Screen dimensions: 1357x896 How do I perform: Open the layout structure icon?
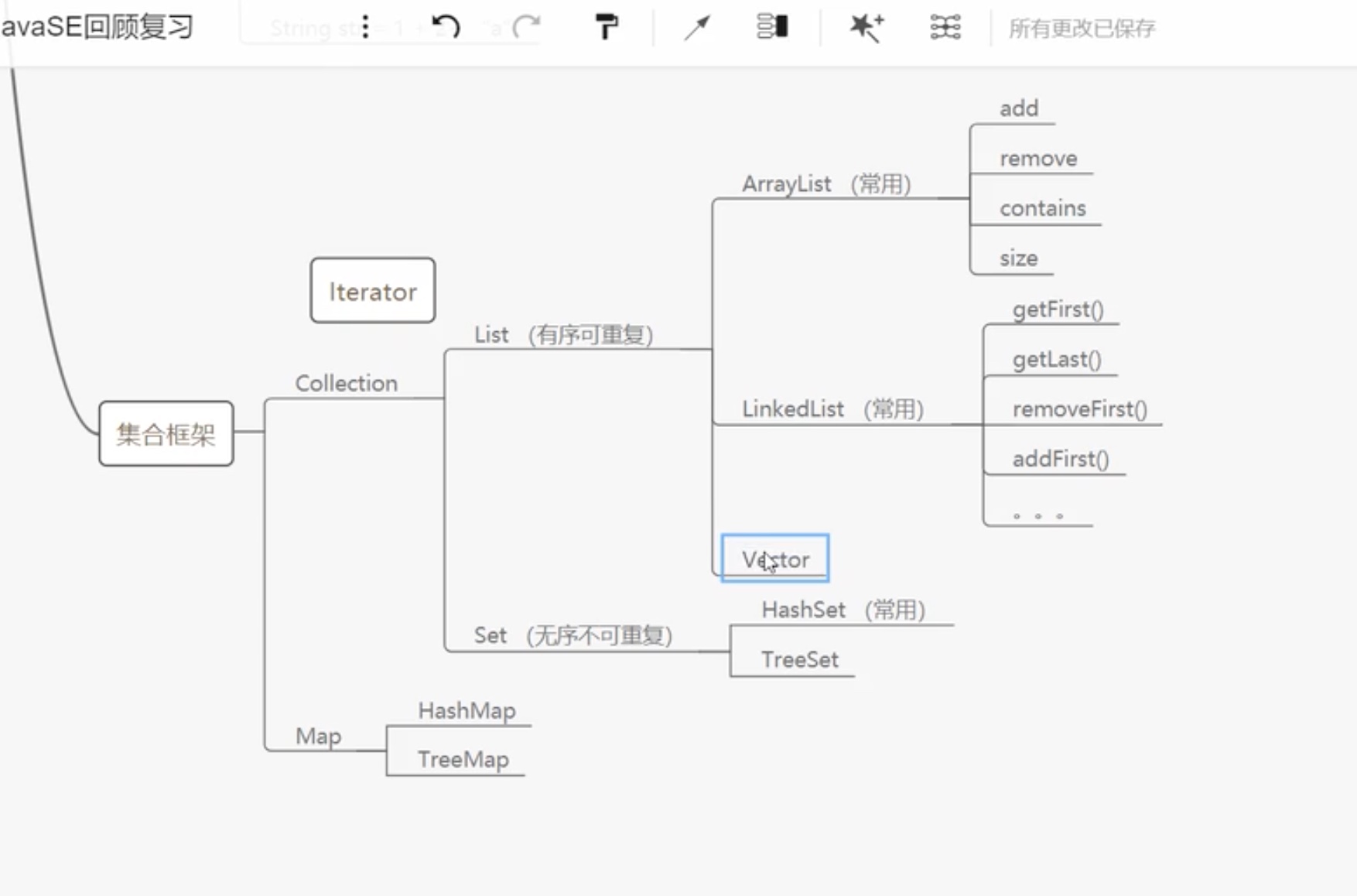tap(945, 27)
